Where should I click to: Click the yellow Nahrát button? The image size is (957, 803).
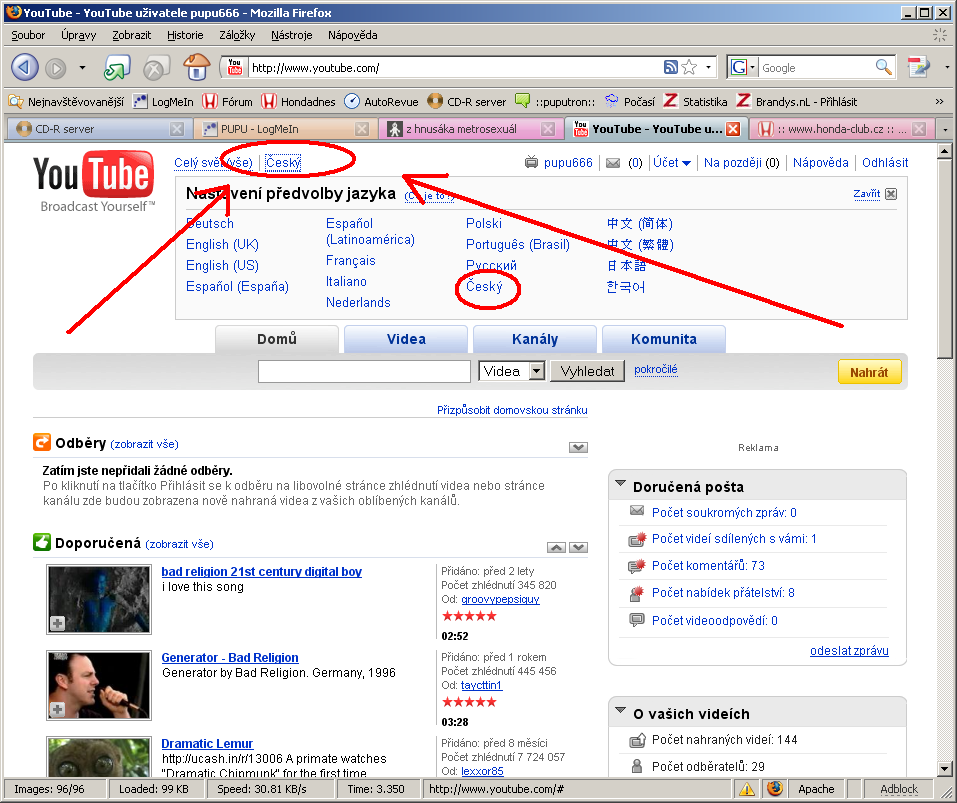pyautogui.click(x=868, y=372)
